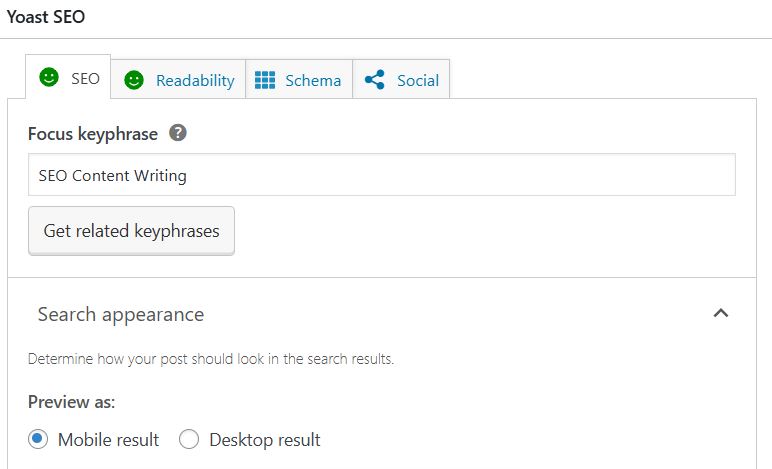Click the 'Determine how your post should look' text

point(211,359)
